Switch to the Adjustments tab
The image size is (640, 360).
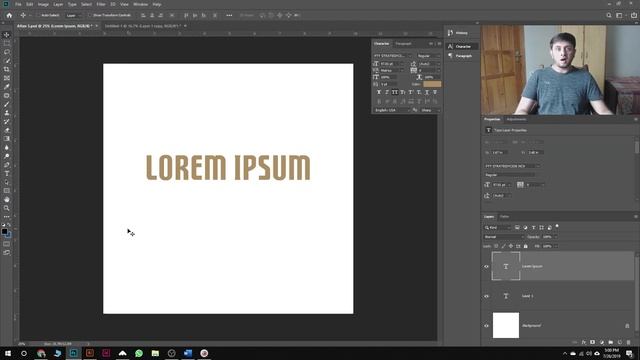(x=516, y=119)
